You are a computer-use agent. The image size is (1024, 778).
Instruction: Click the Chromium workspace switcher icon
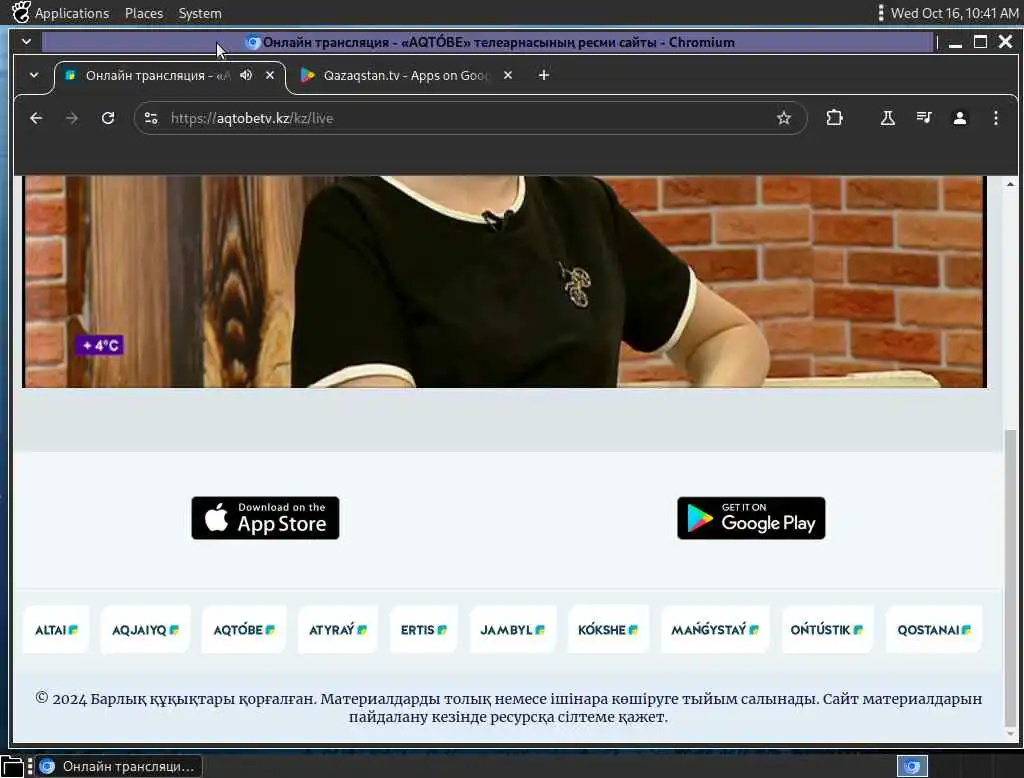click(x=912, y=766)
